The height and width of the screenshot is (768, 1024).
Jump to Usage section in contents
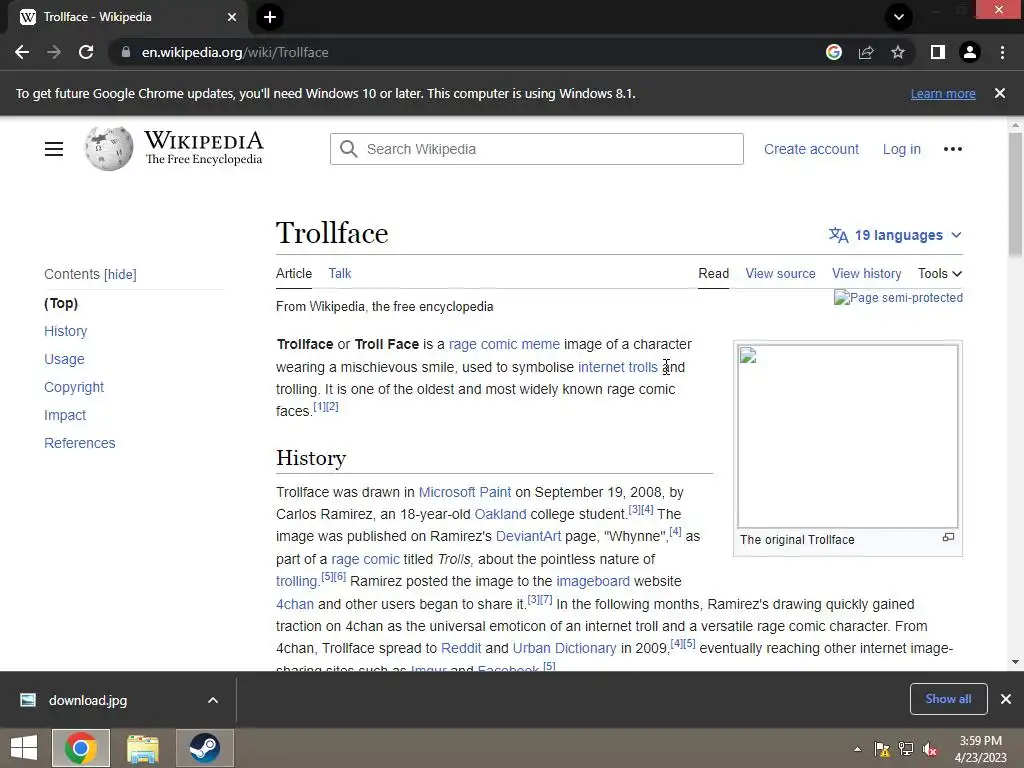64,359
